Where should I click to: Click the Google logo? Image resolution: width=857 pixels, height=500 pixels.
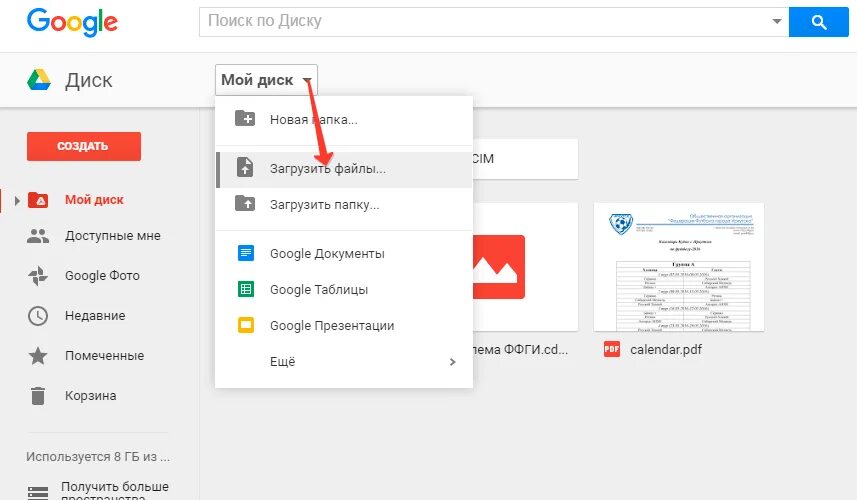click(72, 22)
